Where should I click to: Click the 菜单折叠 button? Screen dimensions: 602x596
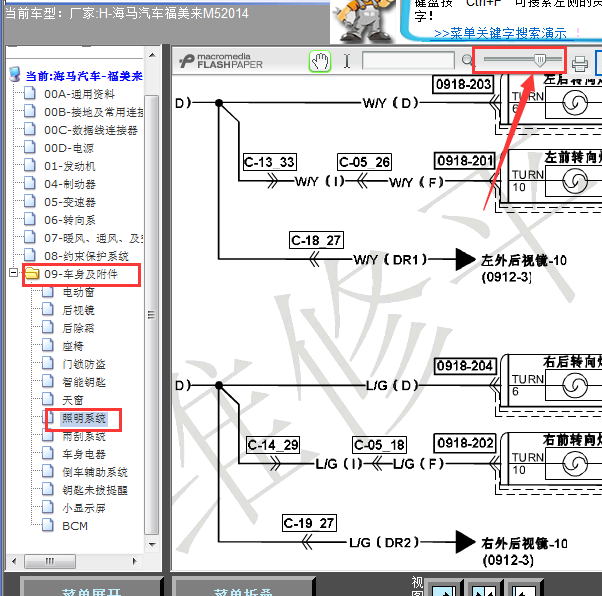tap(243, 589)
